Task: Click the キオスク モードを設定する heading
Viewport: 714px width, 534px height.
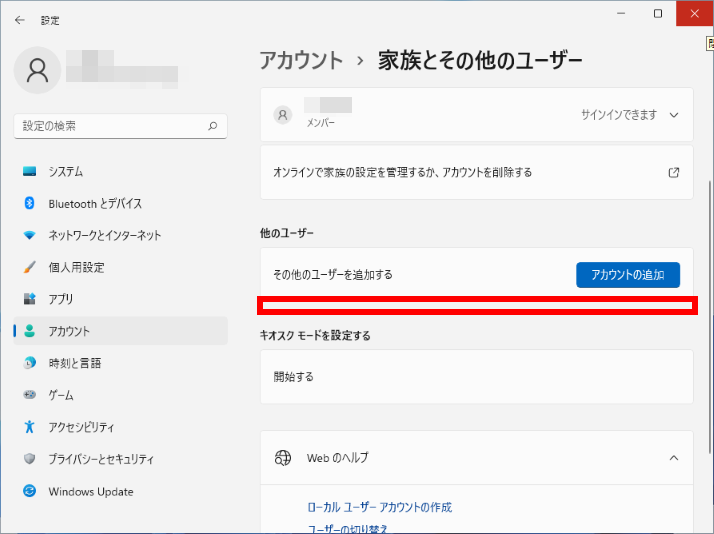Action: click(x=315, y=336)
